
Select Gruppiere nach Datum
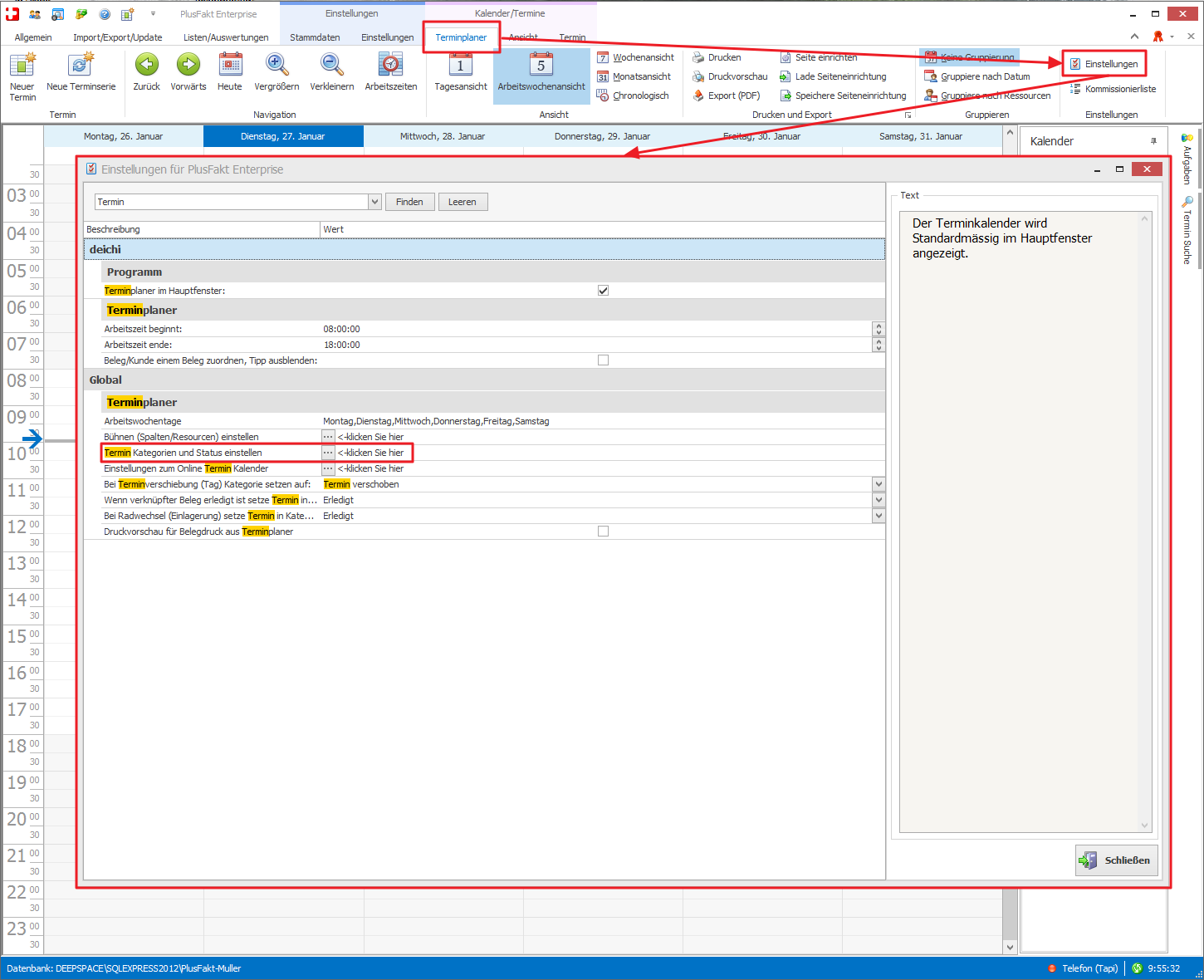pos(977,76)
